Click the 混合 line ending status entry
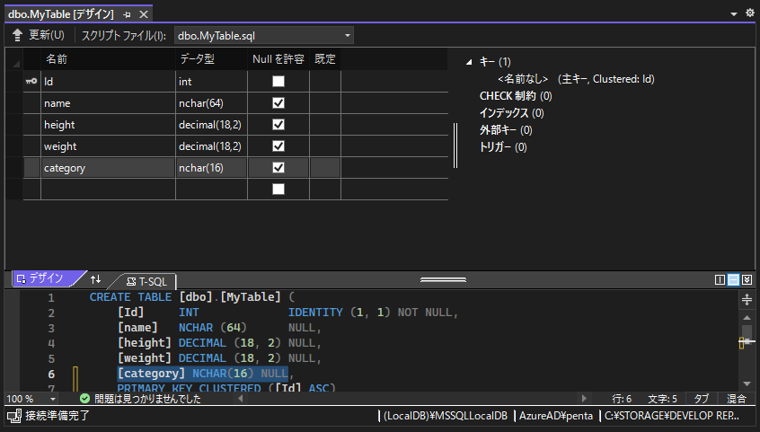 (737, 399)
